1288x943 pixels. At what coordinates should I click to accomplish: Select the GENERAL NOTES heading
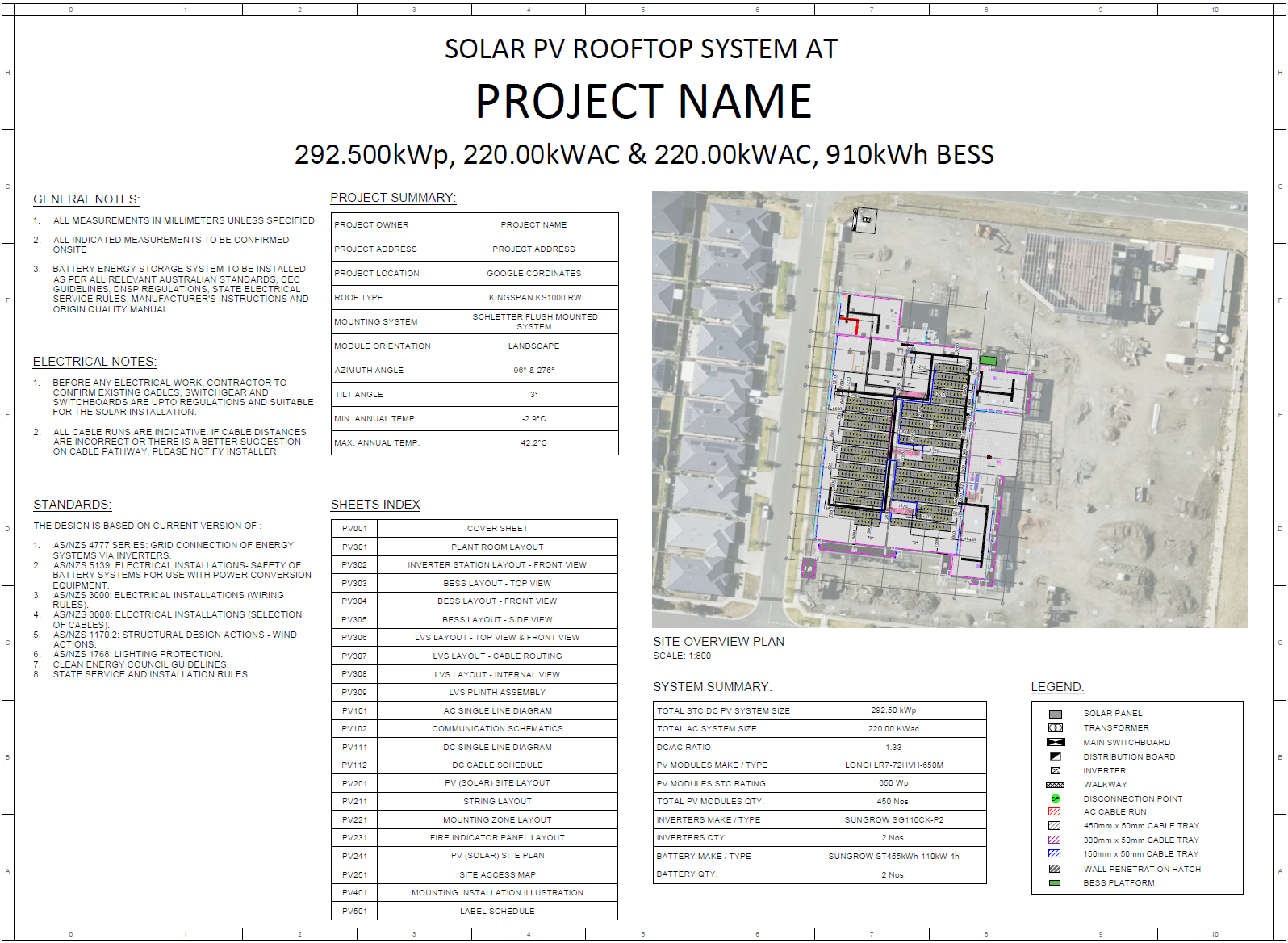click(86, 199)
